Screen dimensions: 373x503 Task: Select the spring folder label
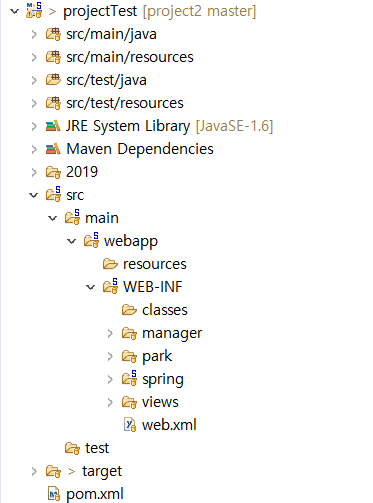(163, 379)
